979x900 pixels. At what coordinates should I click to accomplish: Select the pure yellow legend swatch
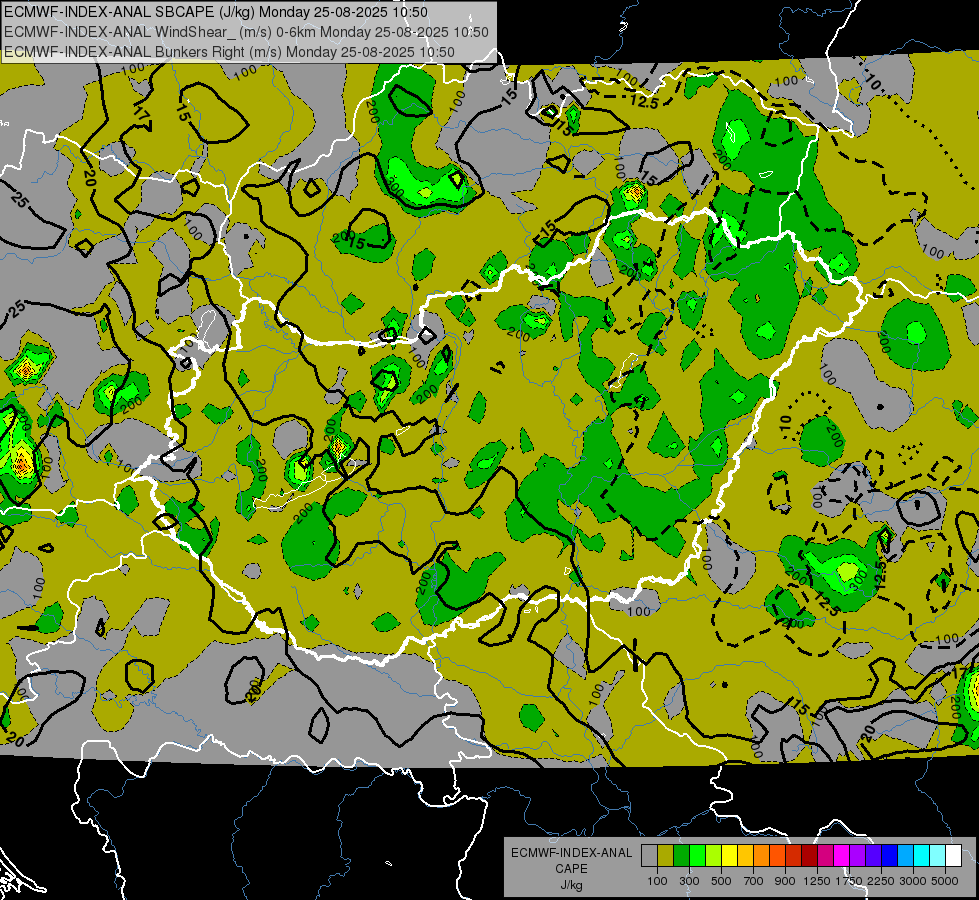click(729, 856)
